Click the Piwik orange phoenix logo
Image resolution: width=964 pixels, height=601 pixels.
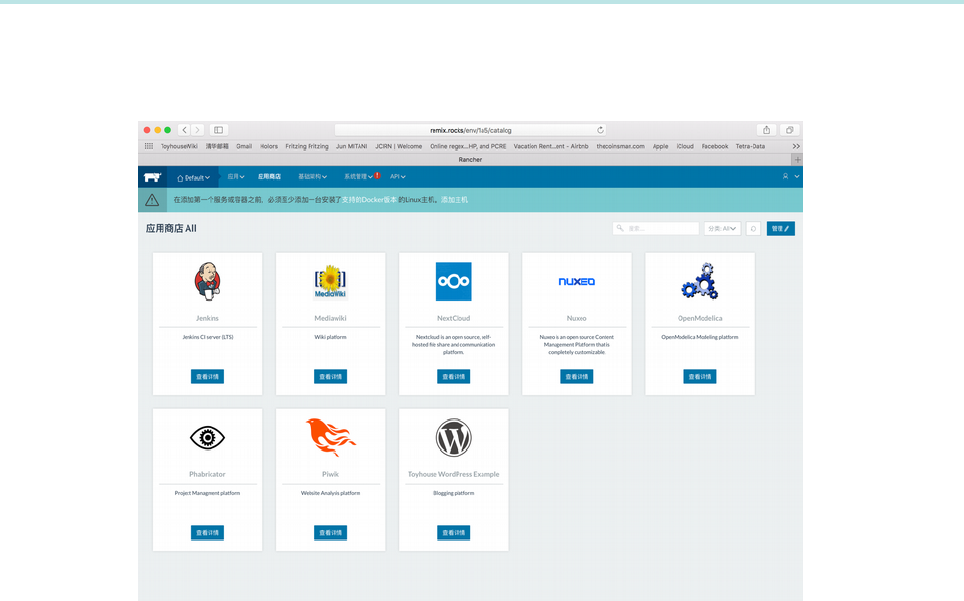(331, 437)
